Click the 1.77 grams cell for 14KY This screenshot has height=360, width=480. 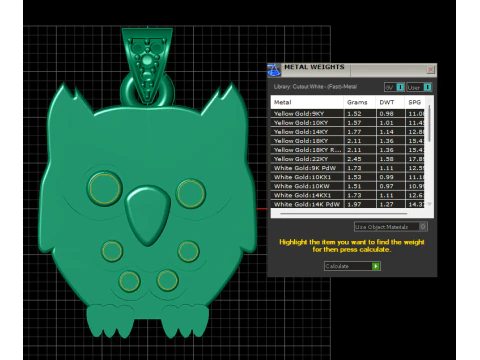pos(360,132)
